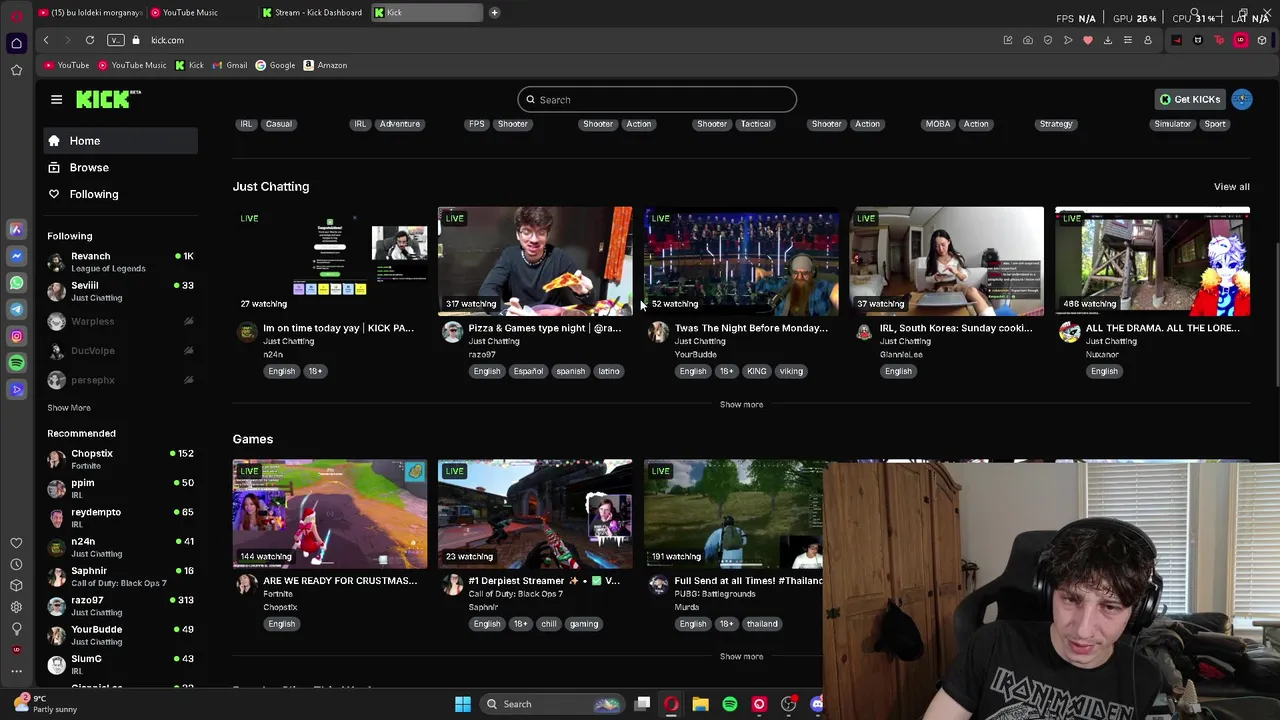Open WhatsApp in the Opera sidebar

point(16,283)
